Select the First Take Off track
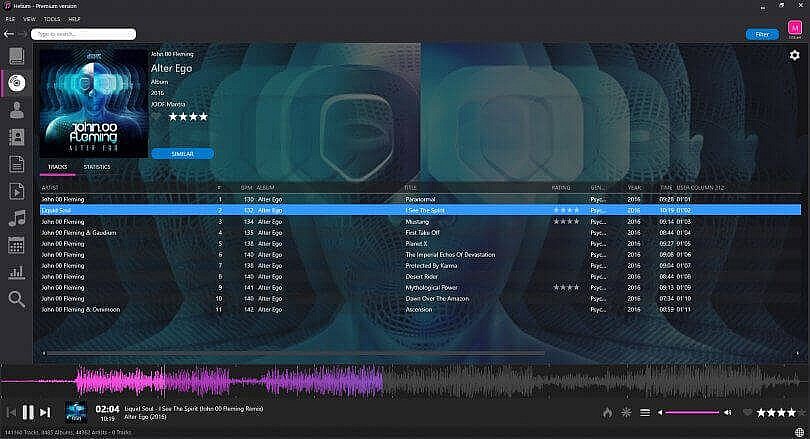 tap(420, 233)
